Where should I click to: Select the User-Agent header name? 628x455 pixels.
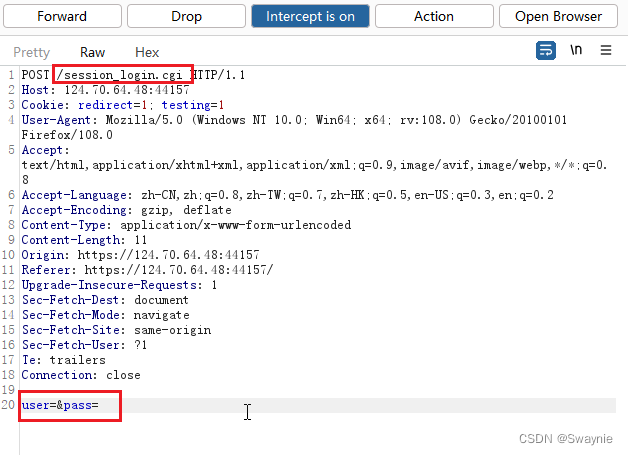point(56,120)
